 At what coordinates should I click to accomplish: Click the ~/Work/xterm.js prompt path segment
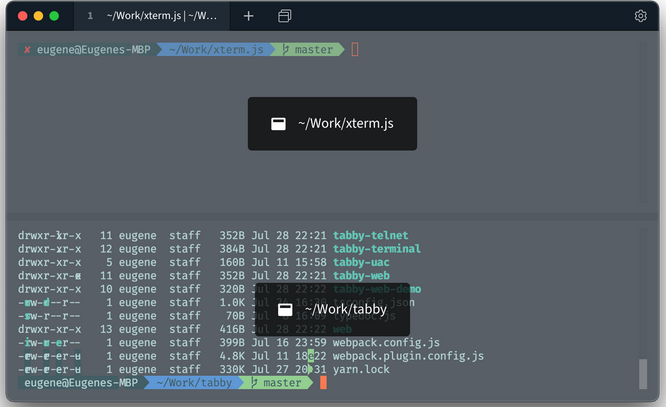216,50
